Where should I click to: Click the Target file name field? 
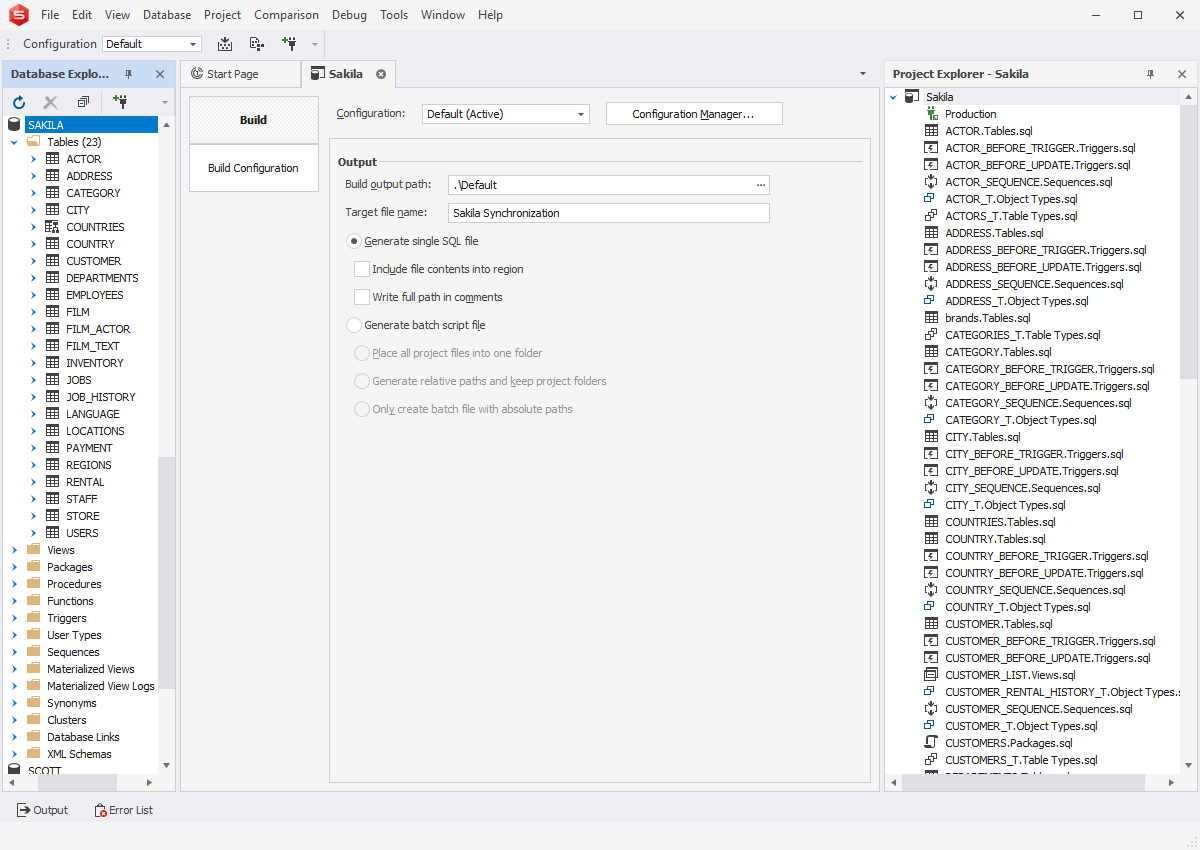608,213
